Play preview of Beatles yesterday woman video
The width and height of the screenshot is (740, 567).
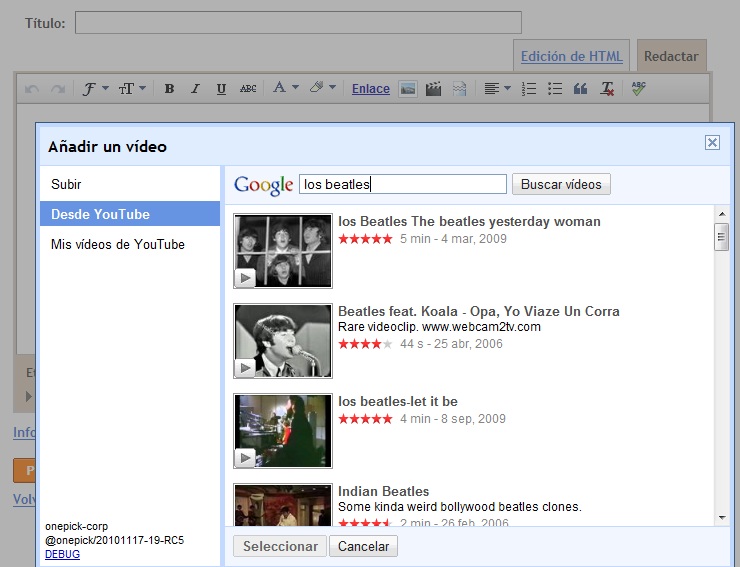click(245, 278)
